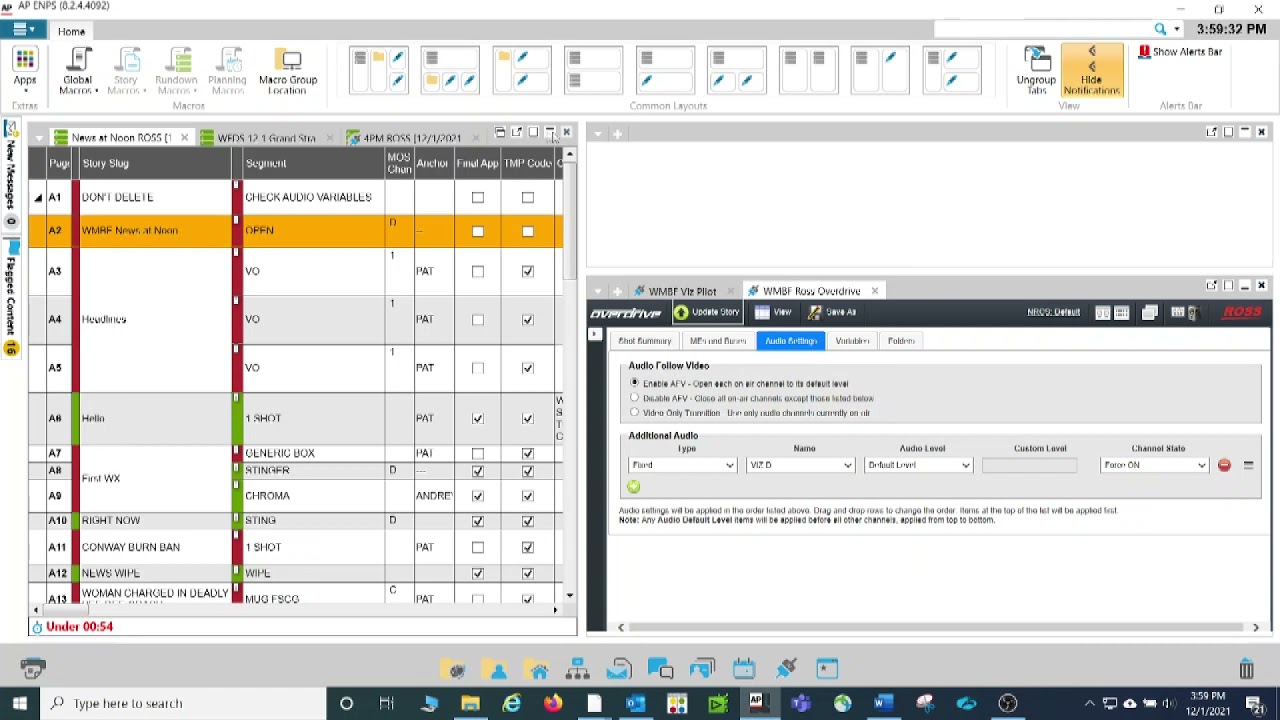Close the News at Noon ROSS tab
This screenshot has width=1280, height=720.
tap(184, 138)
